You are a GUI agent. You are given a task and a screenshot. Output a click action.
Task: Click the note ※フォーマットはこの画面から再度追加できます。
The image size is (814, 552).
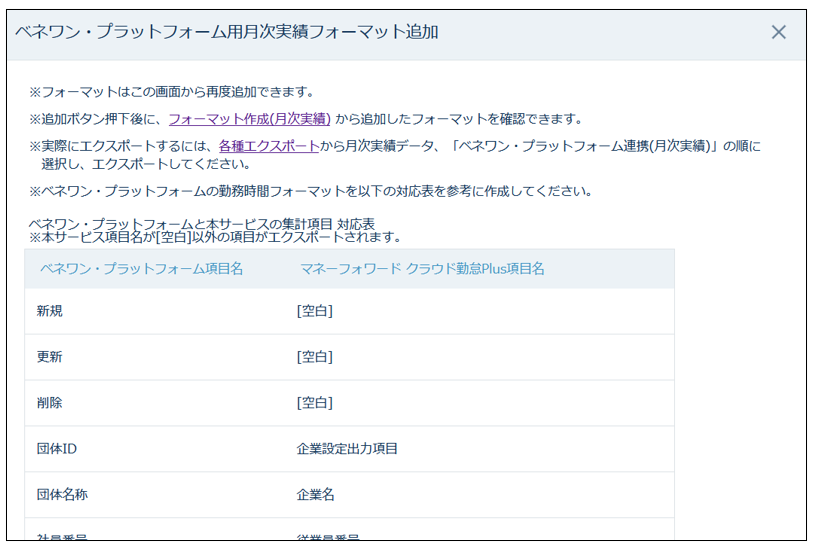172,92
